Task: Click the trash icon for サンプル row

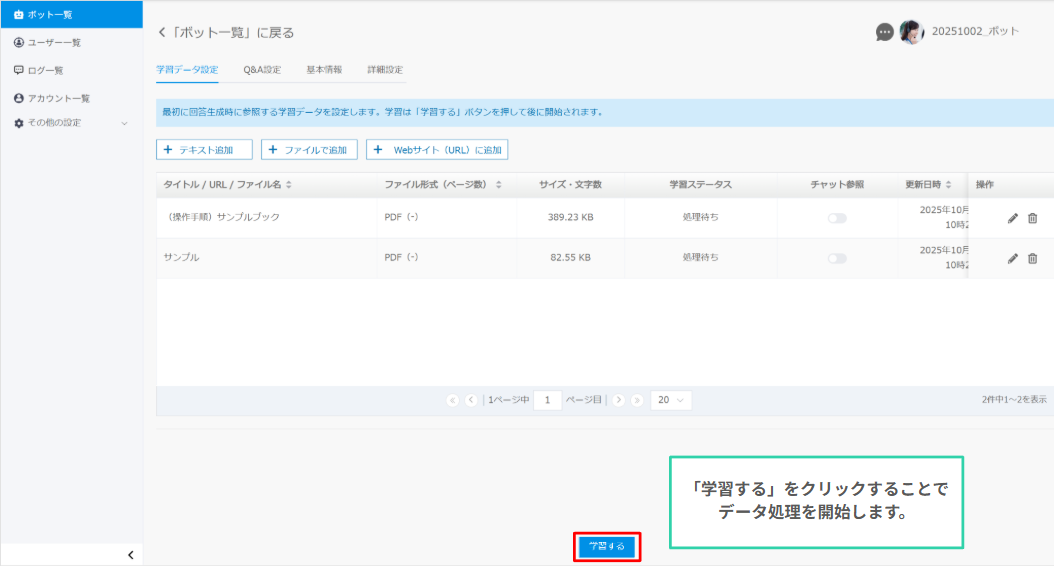Action: [x=1033, y=258]
